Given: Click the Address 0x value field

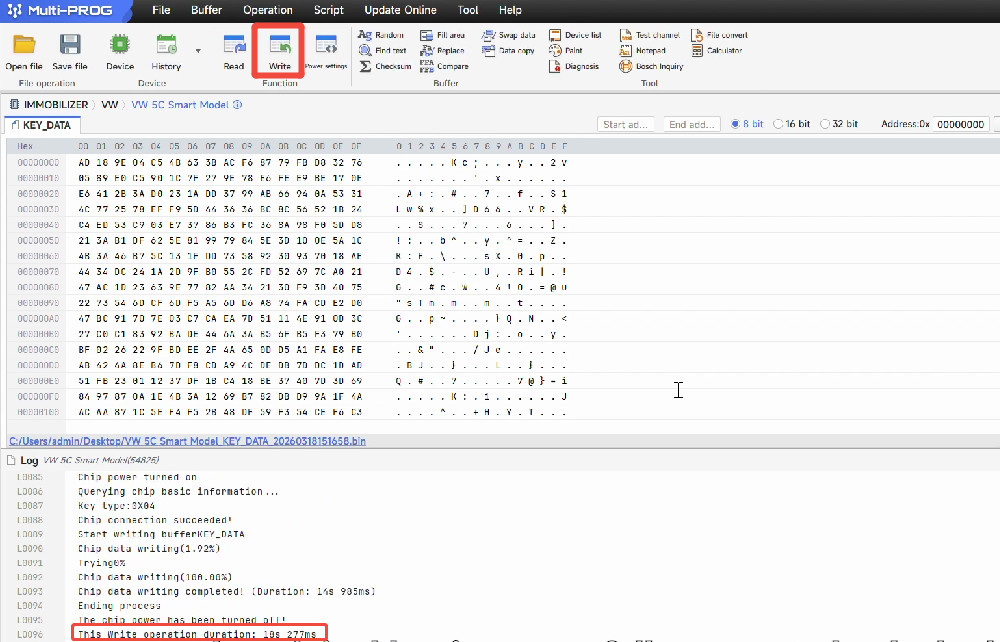Looking at the screenshot, I should pyautogui.click(x=959, y=124).
